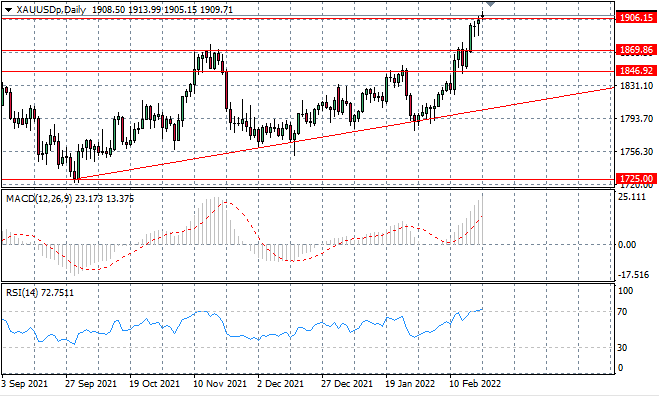Select the chart shift marker triangle at top

(x=490, y=4)
